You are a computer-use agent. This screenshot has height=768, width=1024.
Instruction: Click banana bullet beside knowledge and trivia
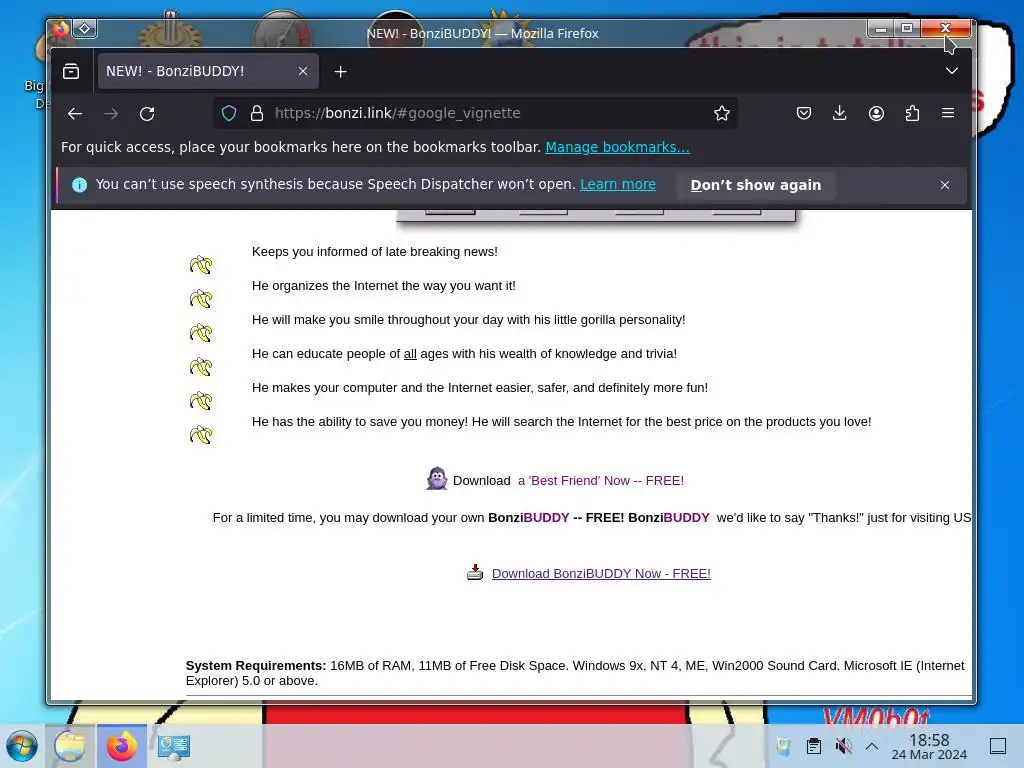tap(201, 366)
